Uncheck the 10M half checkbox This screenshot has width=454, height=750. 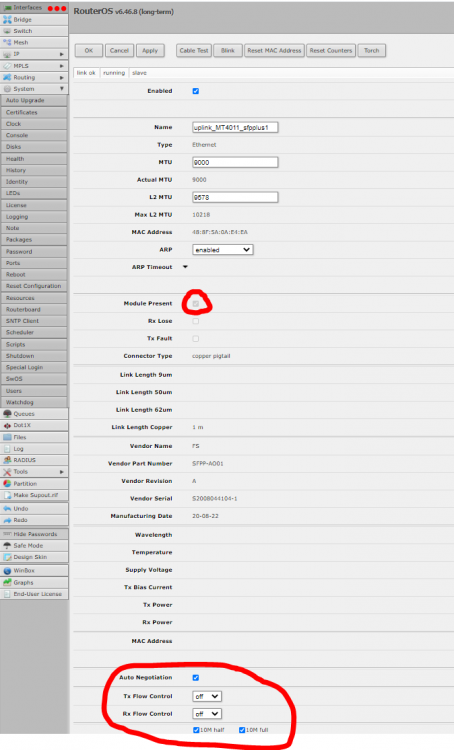(x=196, y=730)
